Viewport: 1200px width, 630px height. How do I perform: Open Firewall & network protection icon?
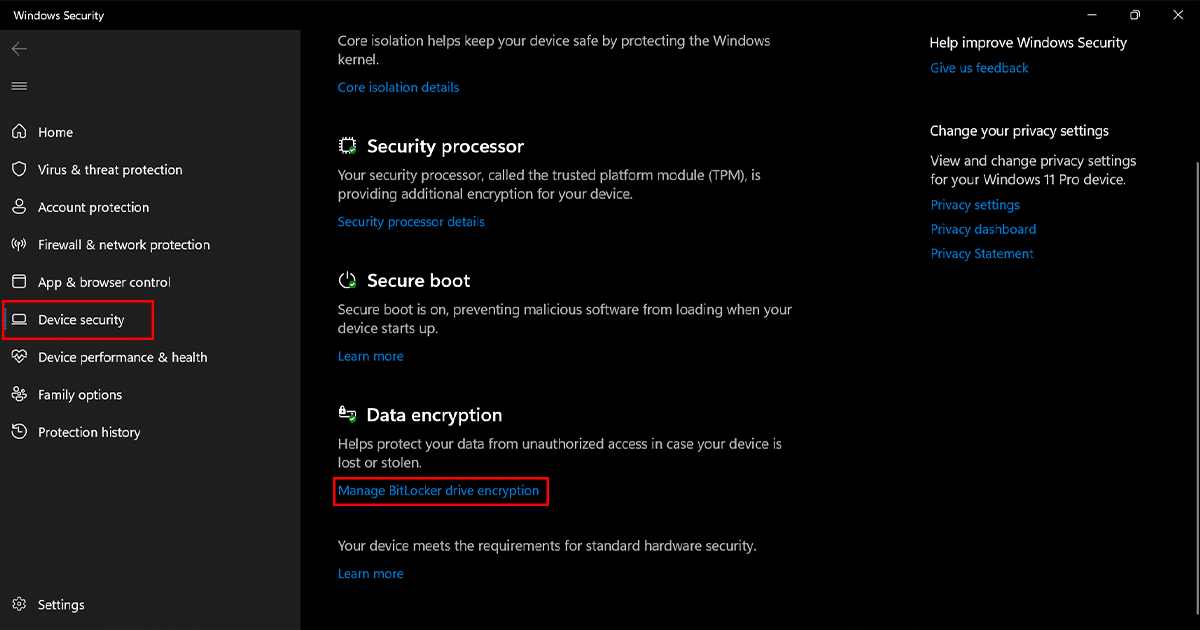20,244
